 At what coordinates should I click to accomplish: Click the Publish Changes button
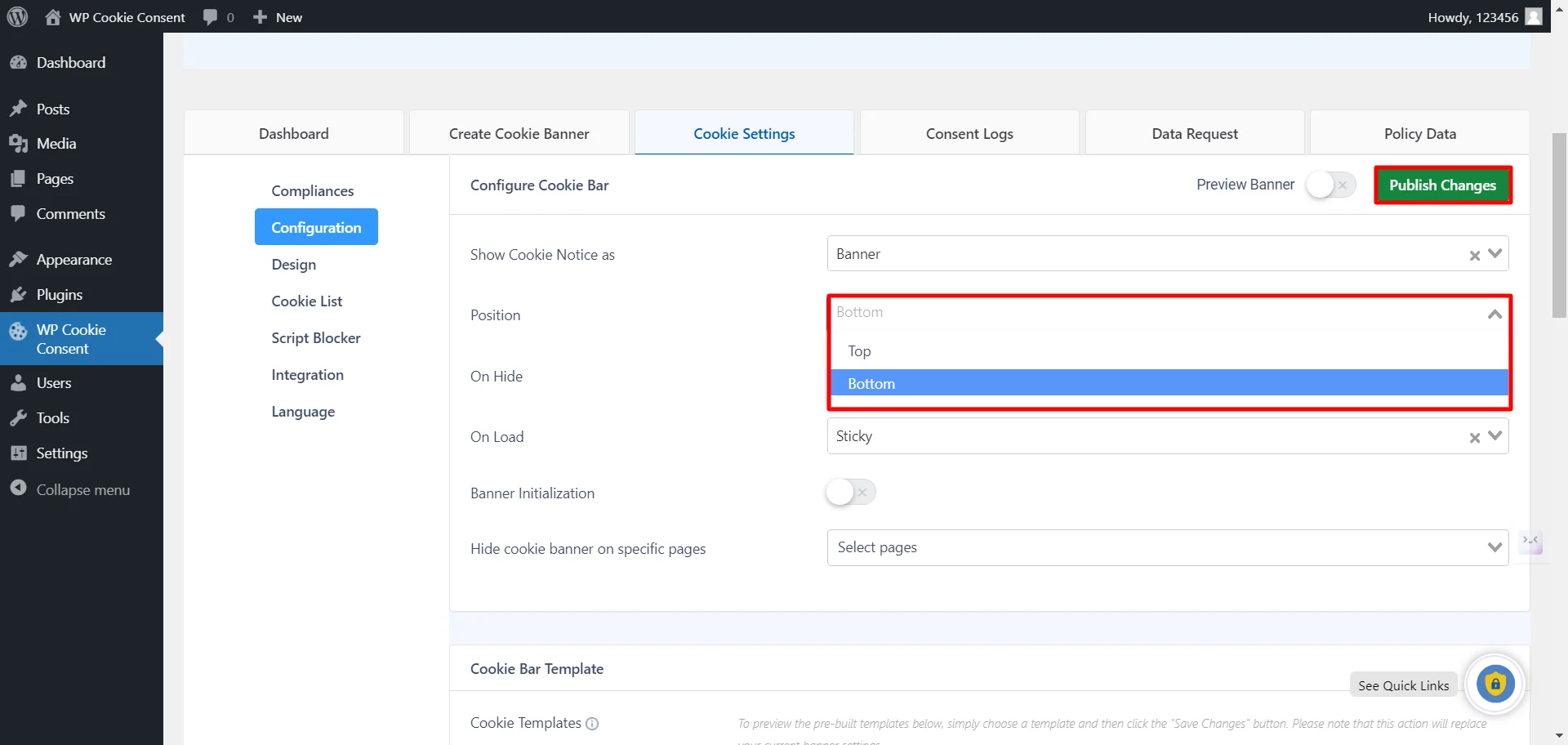tap(1442, 185)
